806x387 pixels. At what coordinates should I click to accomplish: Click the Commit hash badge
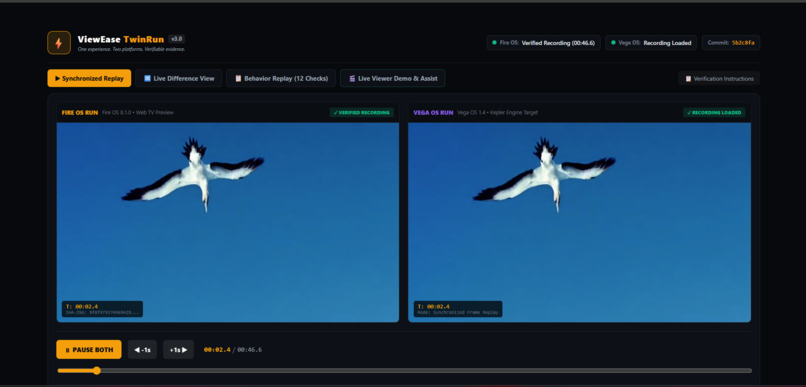[x=730, y=43]
